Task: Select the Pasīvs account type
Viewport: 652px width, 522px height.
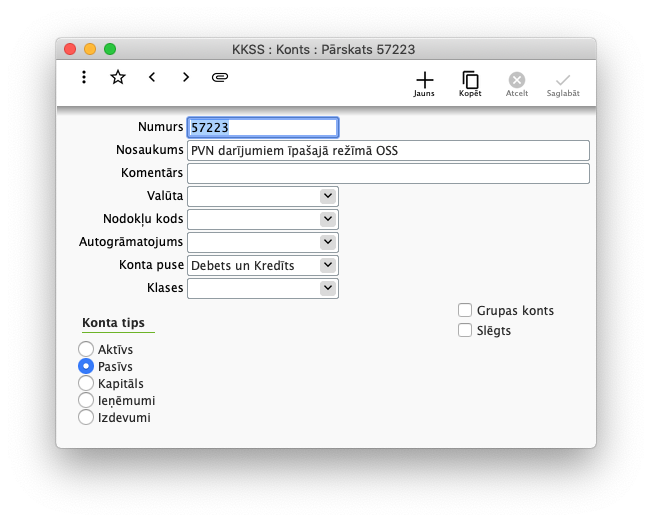Action: point(86,366)
